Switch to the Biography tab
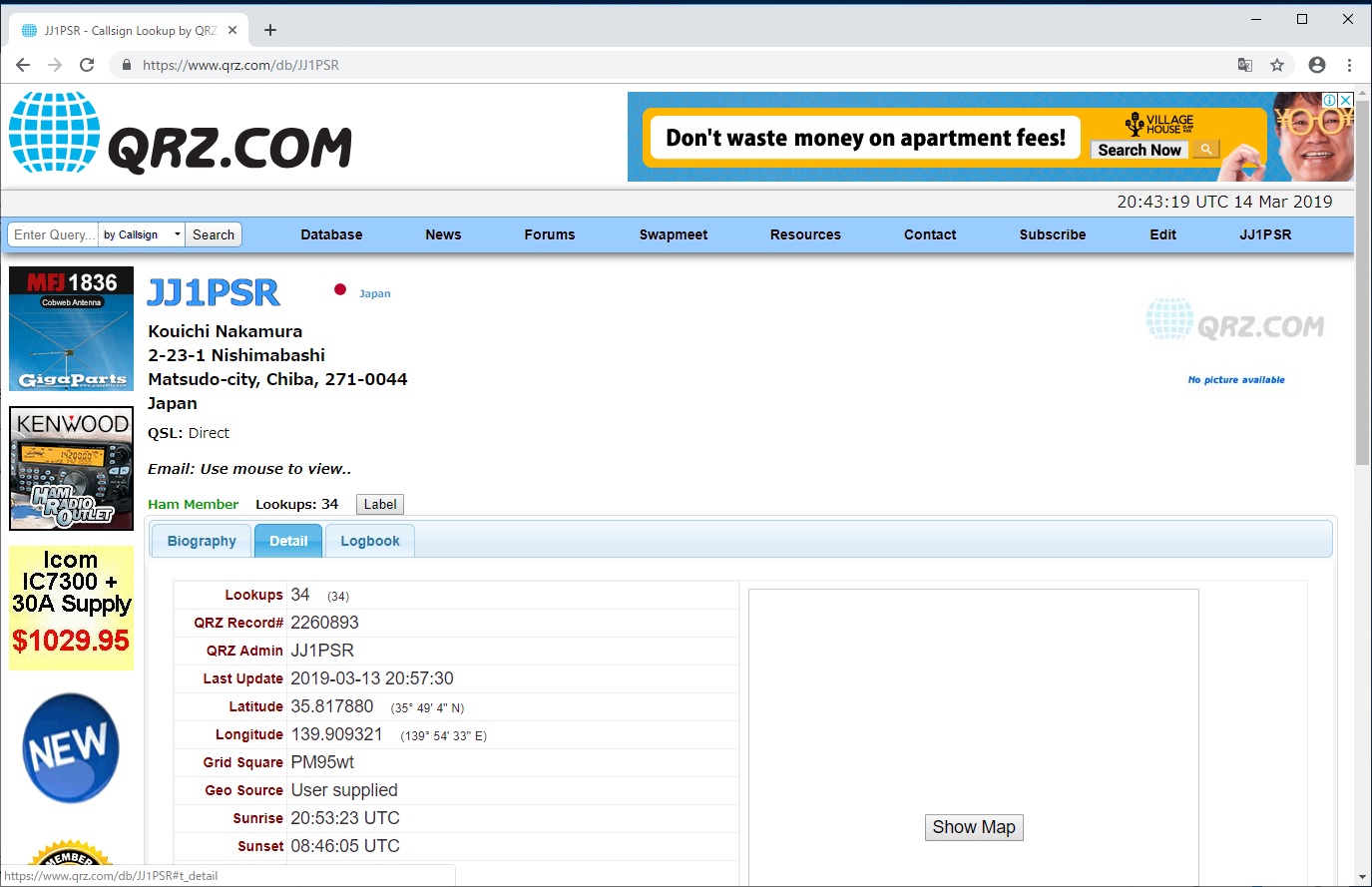1372x887 pixels. coord(201,540)
